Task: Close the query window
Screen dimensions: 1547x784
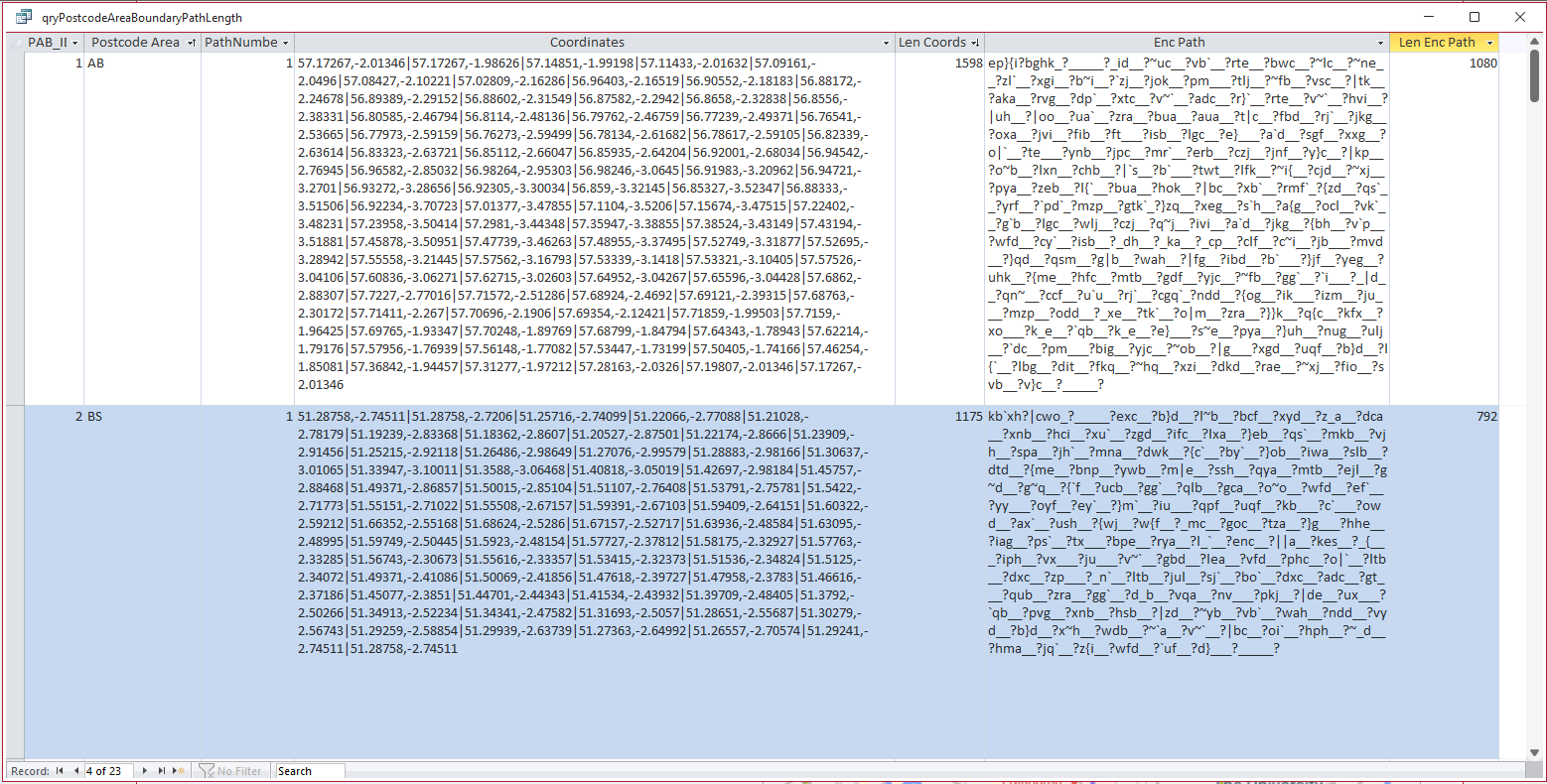Action: coord(1520,17)
